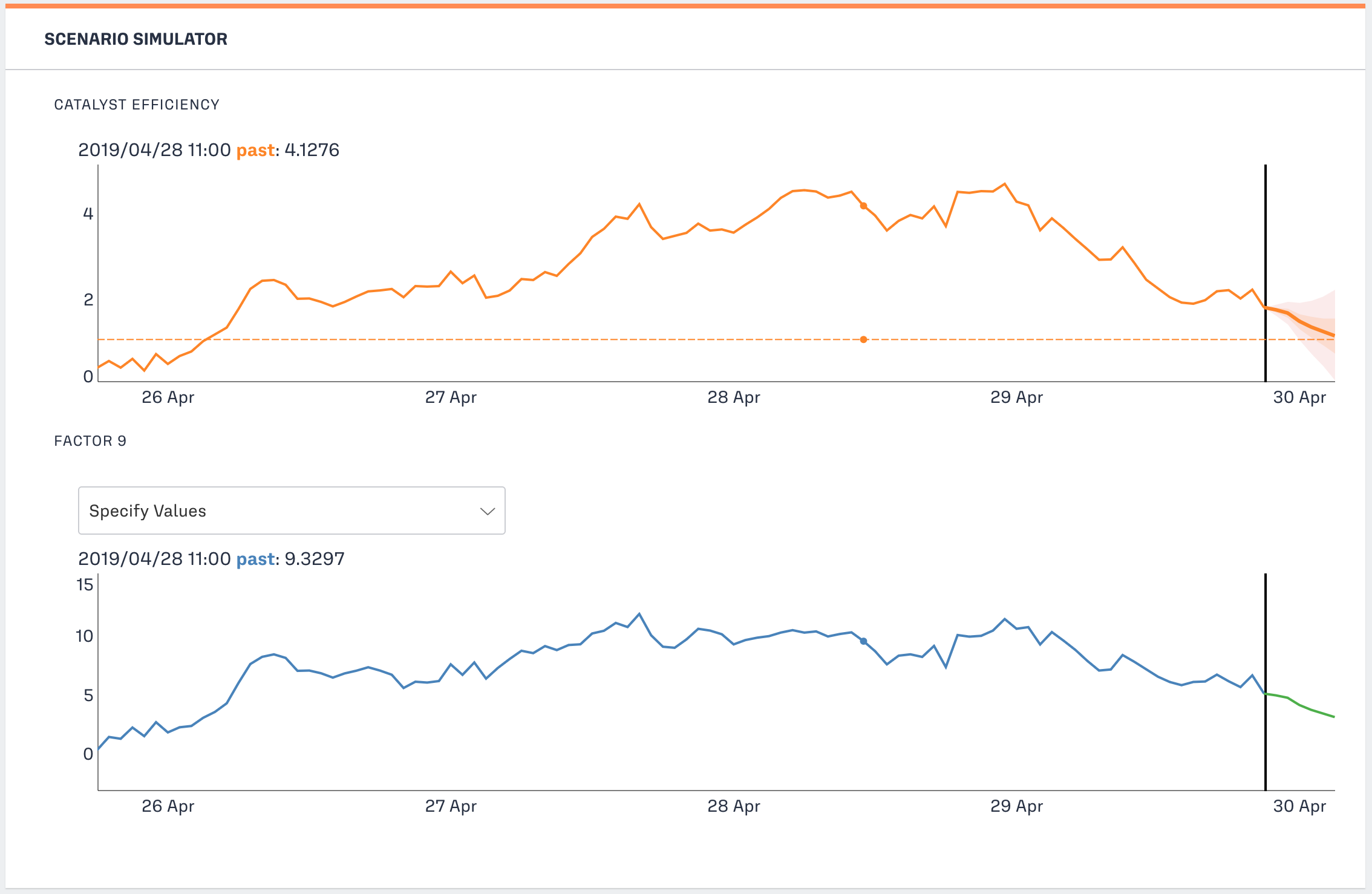Open the Specify Values dropdown
Viewport: 1372px width, 894px height.
pyautogui.click(x=291, y=511)
